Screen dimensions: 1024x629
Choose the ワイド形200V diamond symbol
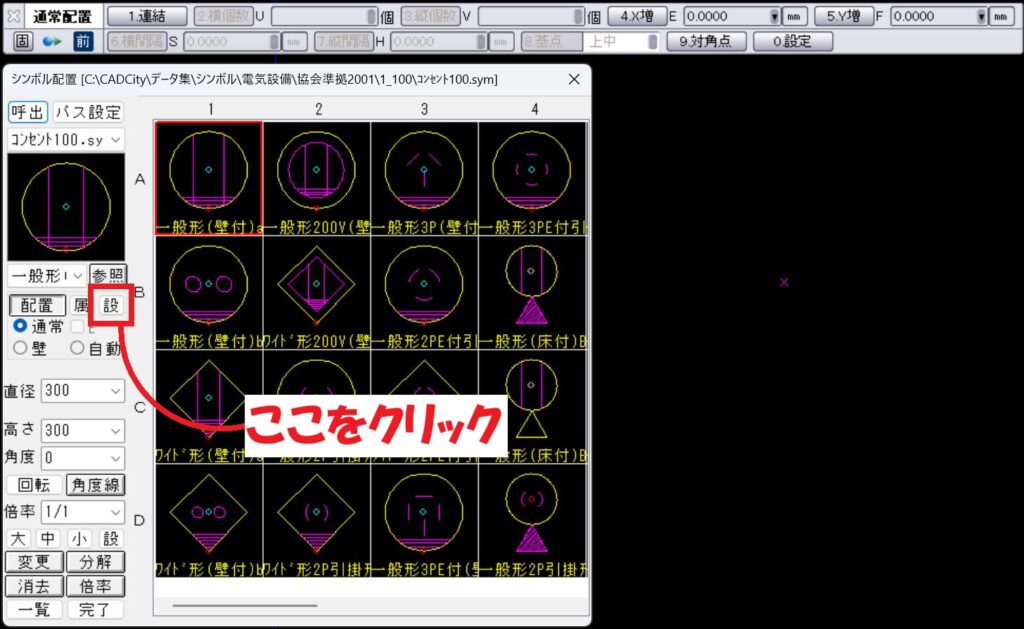[x=317, y=292]
